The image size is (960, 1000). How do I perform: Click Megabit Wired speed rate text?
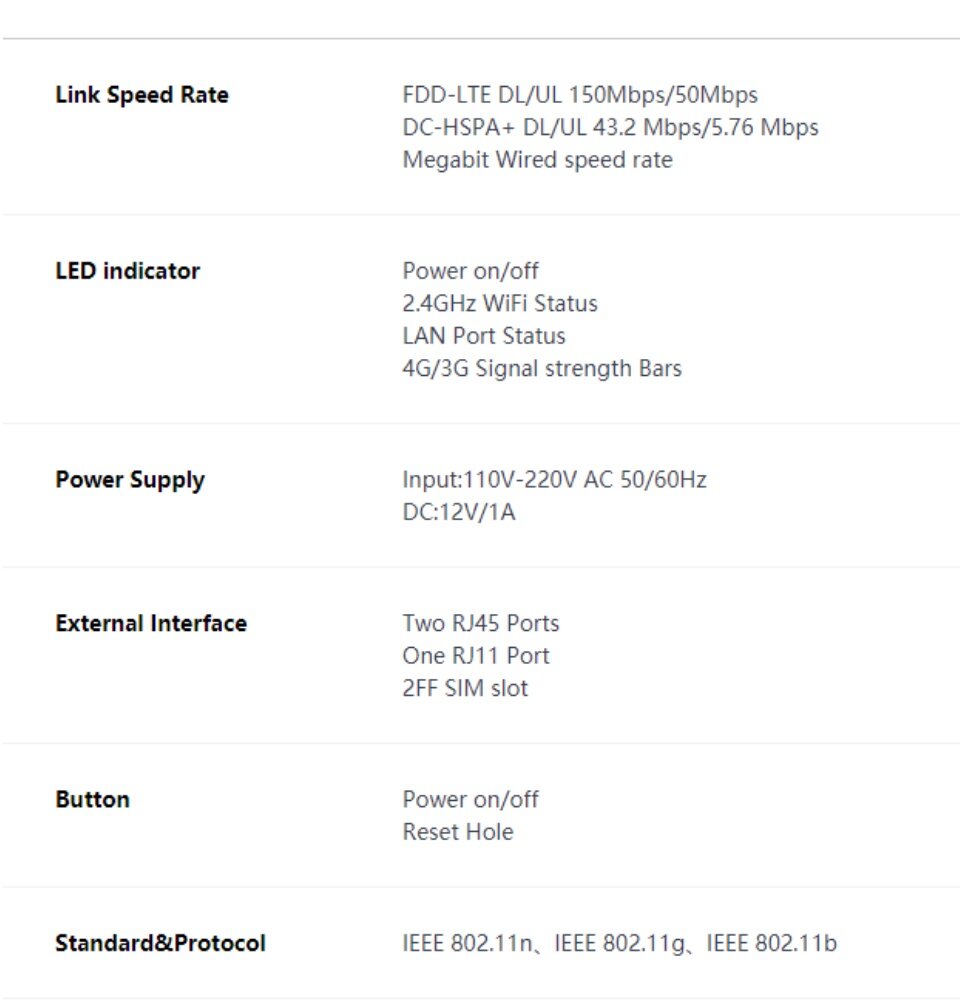pyautogui.click(x=538, y=159)
